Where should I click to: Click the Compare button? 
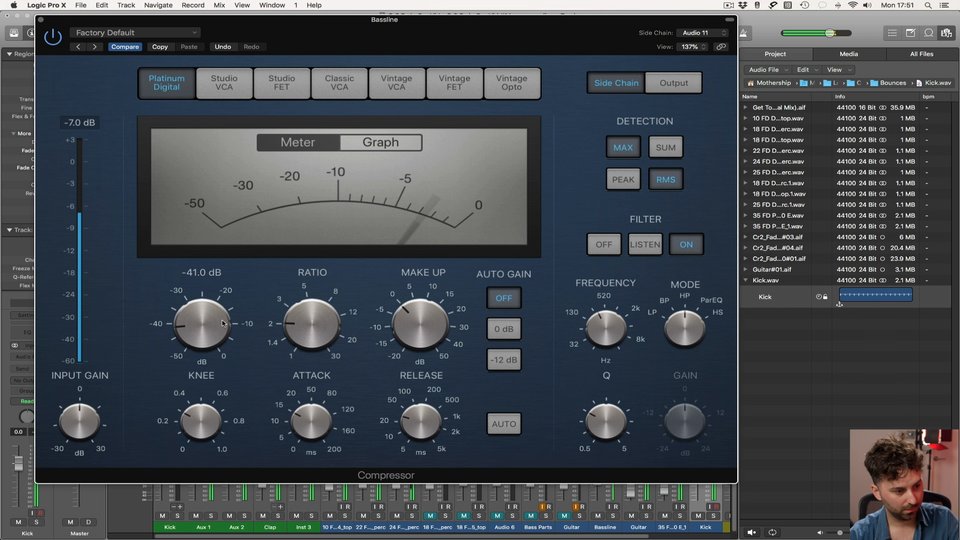(x=125, y=47)
